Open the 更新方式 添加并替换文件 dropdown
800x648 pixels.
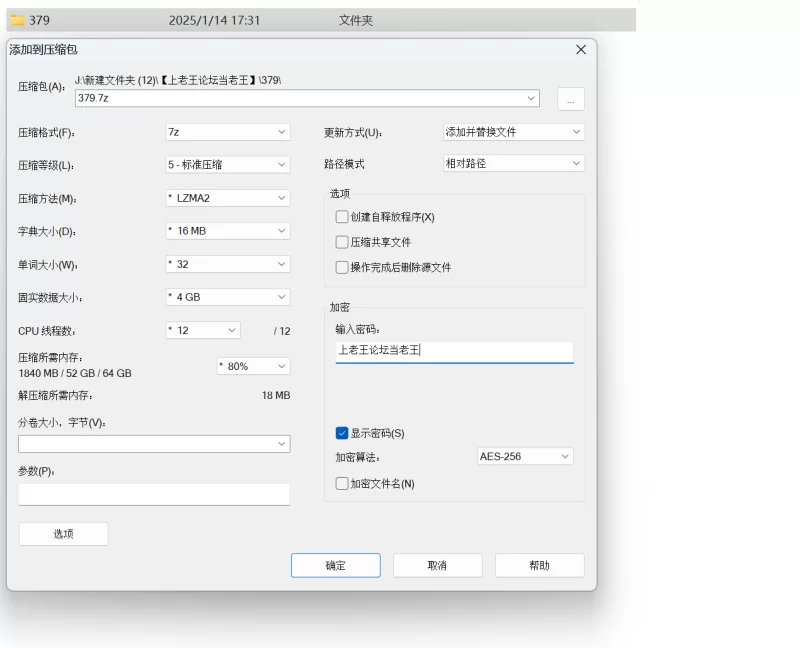pos(513,132)
